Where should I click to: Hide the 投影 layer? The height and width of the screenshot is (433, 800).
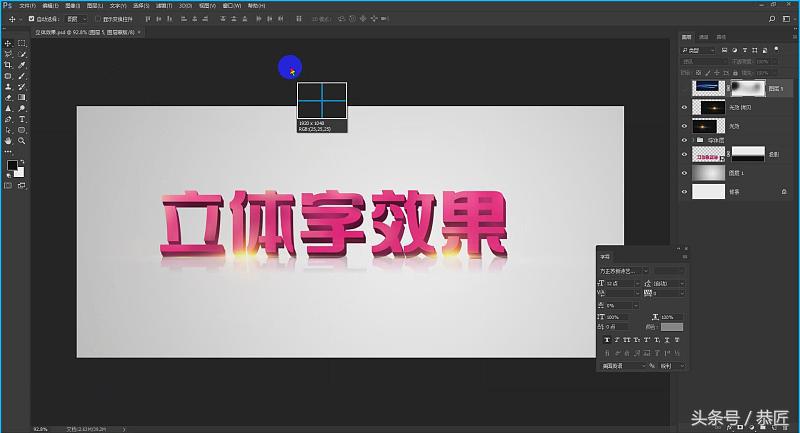[684, 154]
